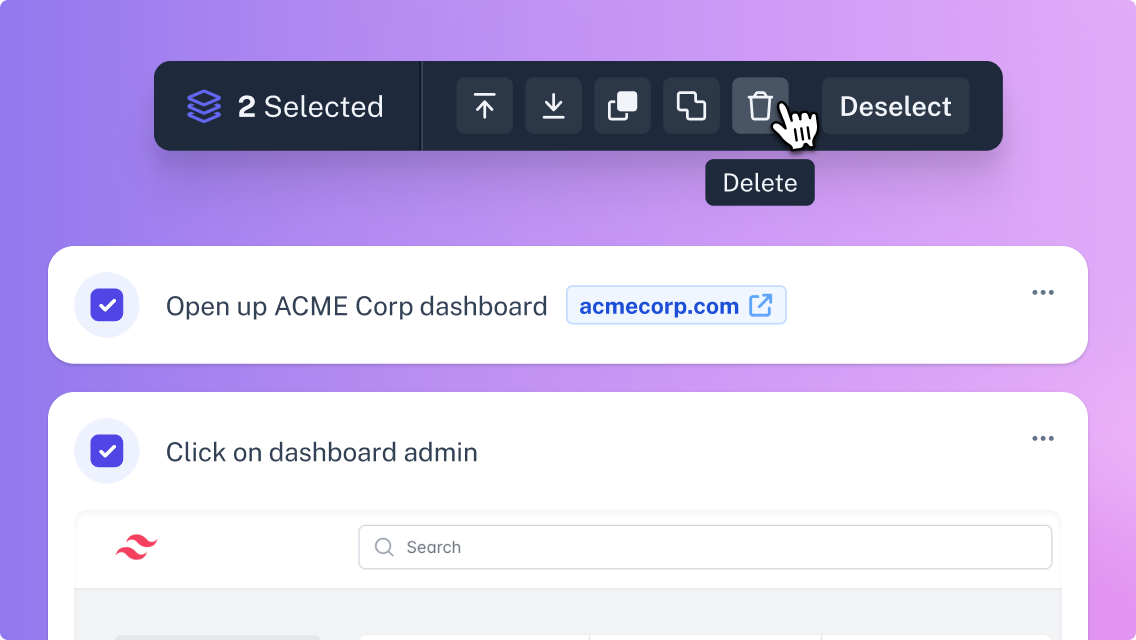Open more options for dashboard admin step

pyautogui.click(x=1043, y=439)
